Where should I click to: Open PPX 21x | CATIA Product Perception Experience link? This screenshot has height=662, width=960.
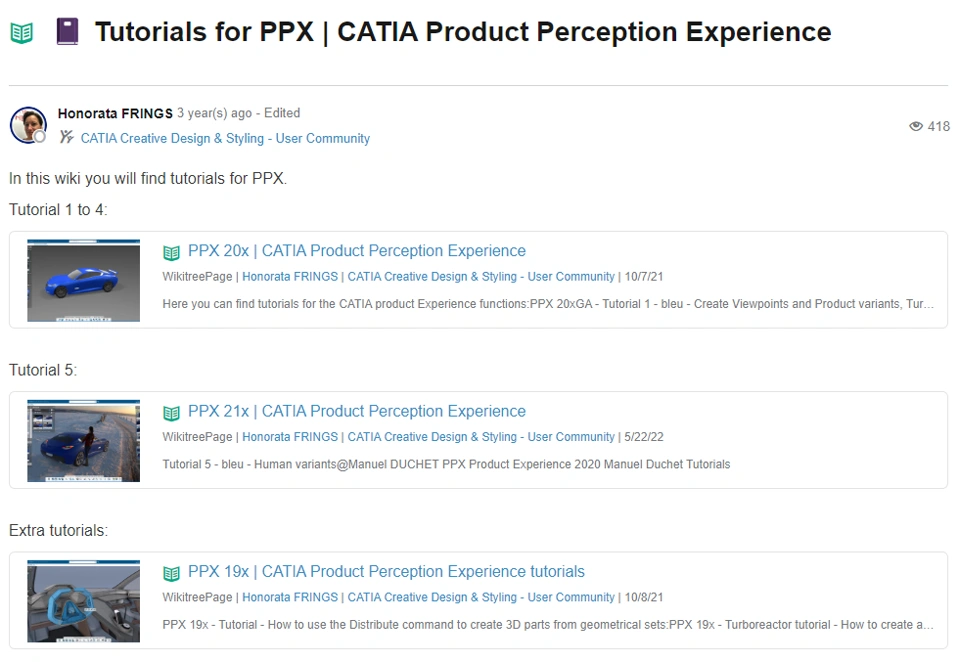click(x=356, y=411)
